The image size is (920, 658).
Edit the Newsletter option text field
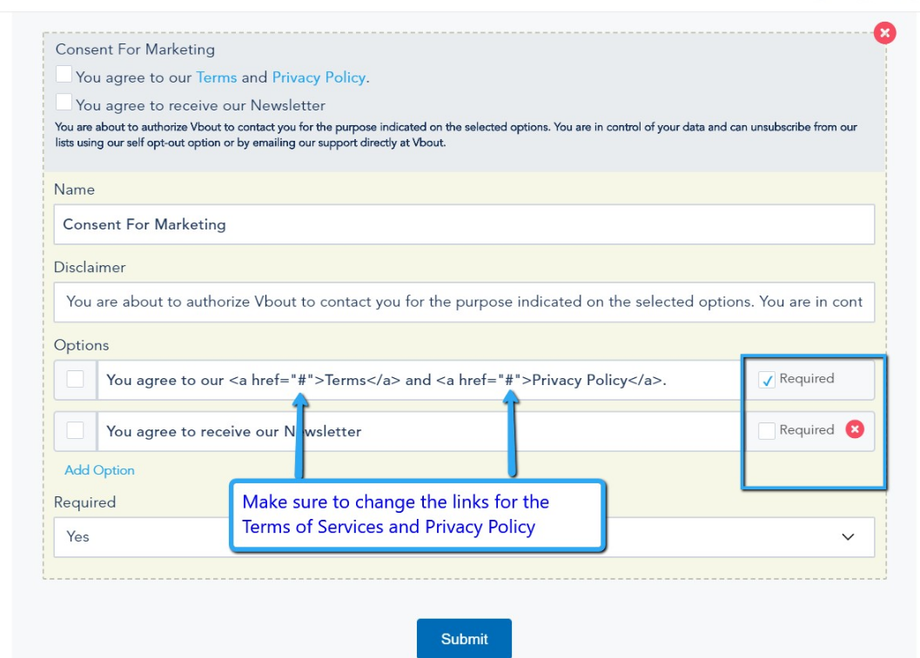[x=420, y=432]
